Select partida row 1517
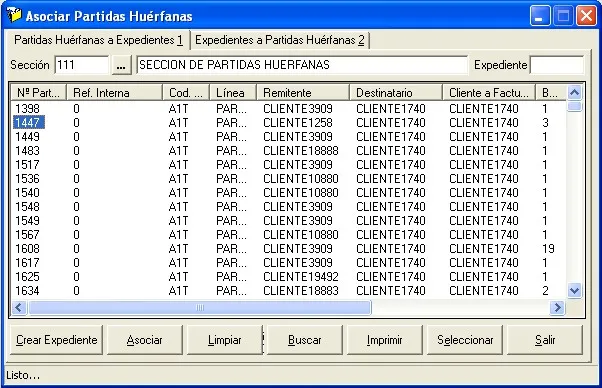This screenshot has width=602, height=388. (288, 165)
